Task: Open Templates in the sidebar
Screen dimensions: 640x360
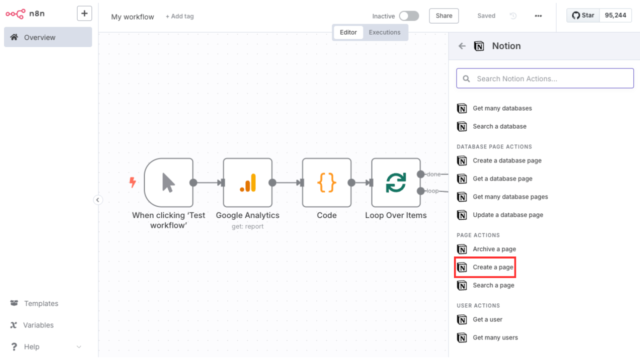Action: [41, 303]
